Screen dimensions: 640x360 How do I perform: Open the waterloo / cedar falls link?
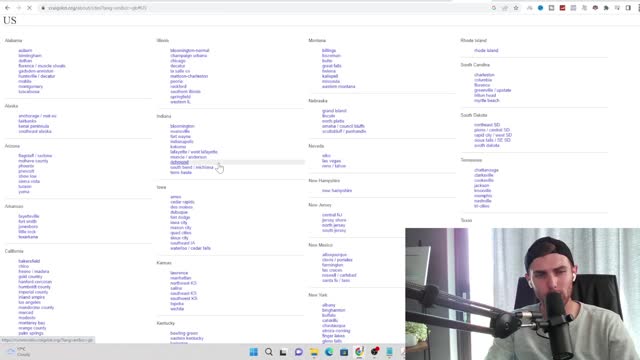(x=191, y=248)
